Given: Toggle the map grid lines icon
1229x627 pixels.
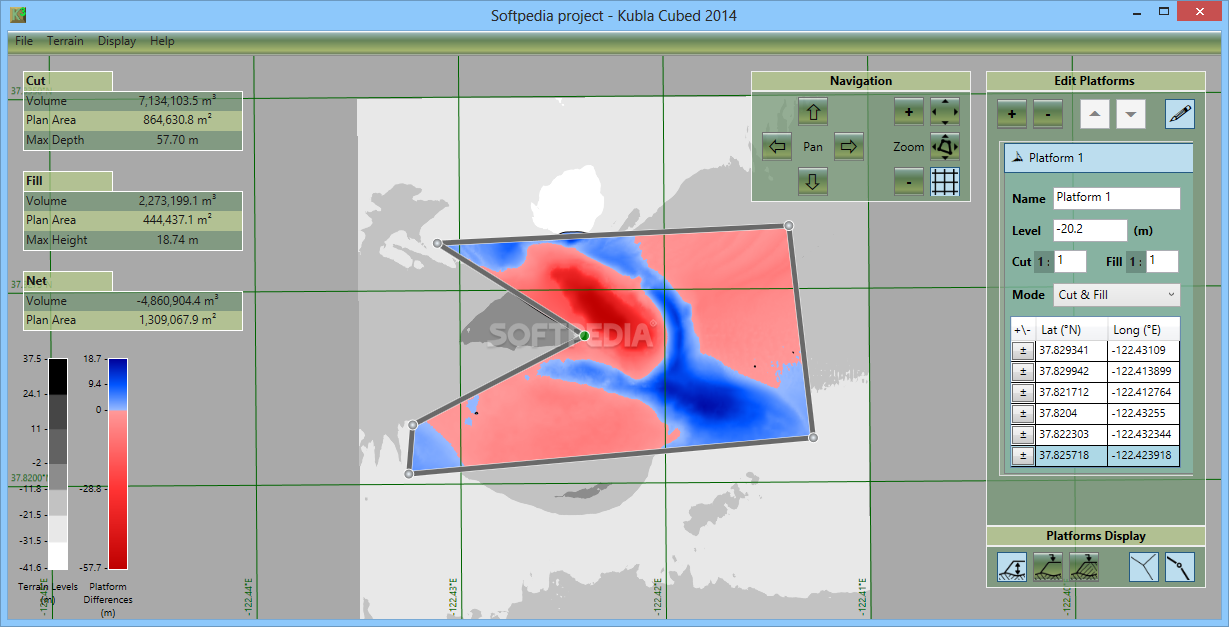Looking at the screenshot, I should (945, 182).
